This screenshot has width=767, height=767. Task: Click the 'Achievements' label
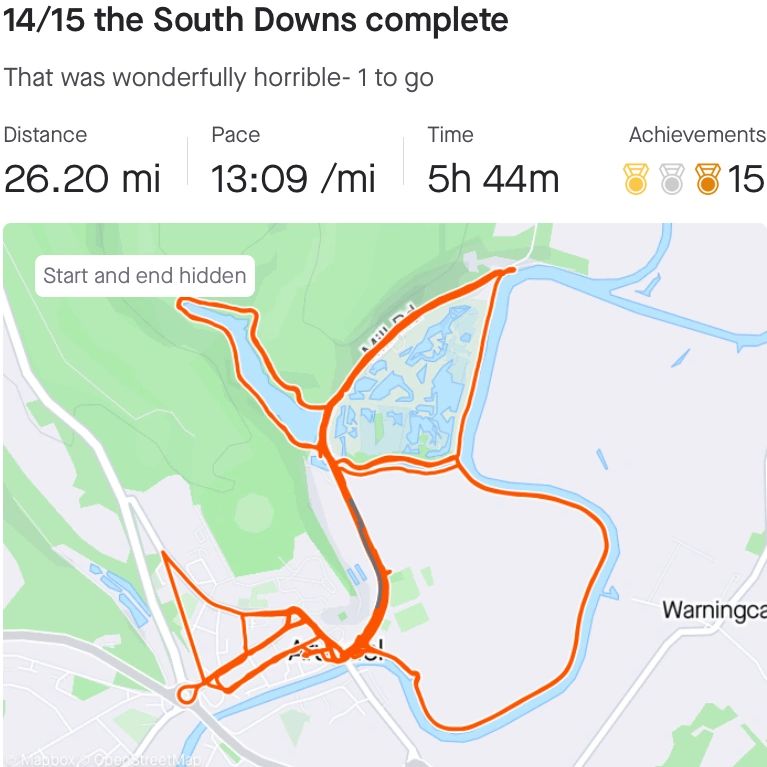696,135
